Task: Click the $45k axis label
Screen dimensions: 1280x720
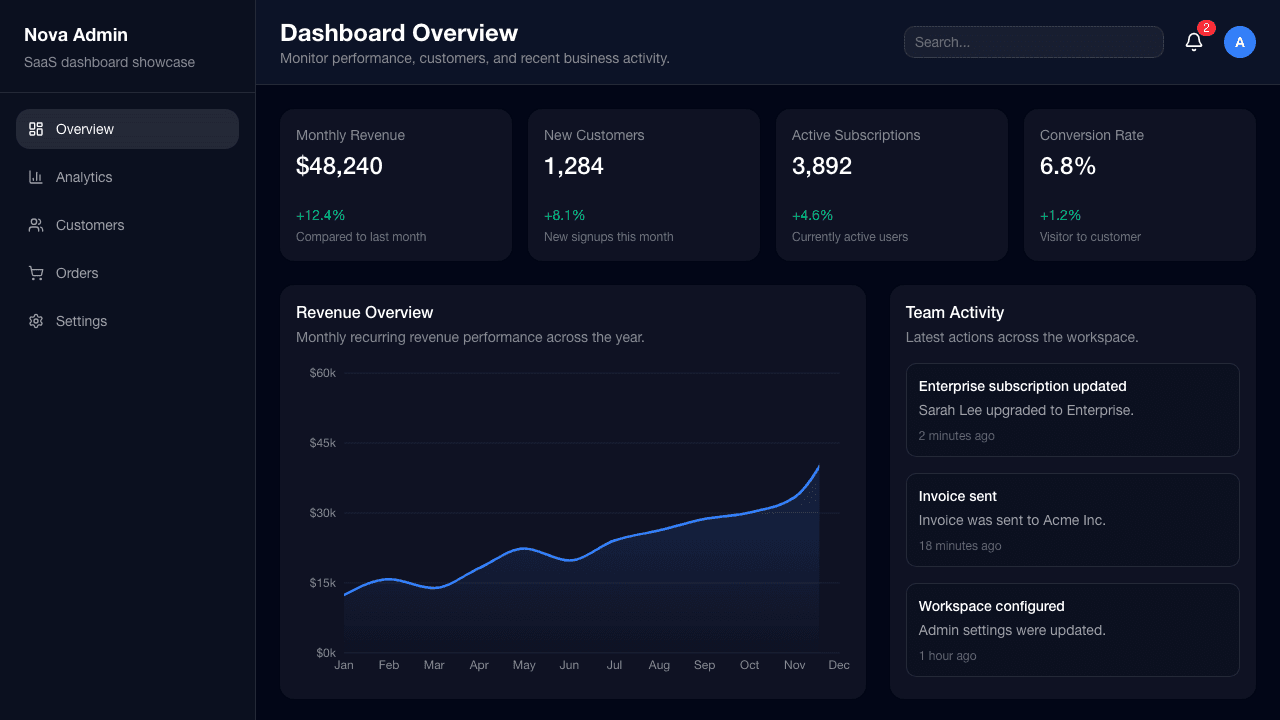Action: coord(323,443)
